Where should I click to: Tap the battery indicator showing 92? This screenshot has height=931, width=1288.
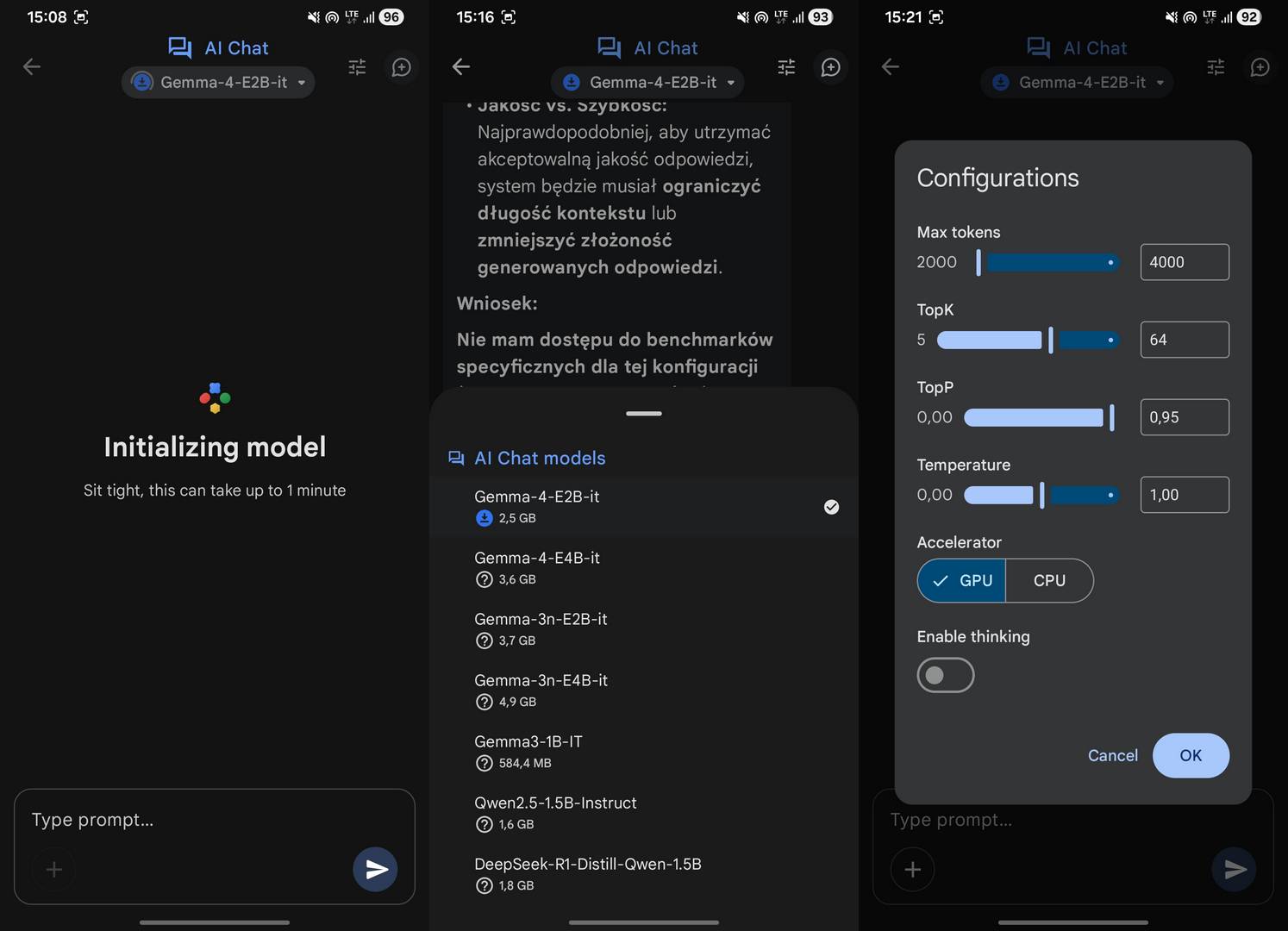point(1249,16)
